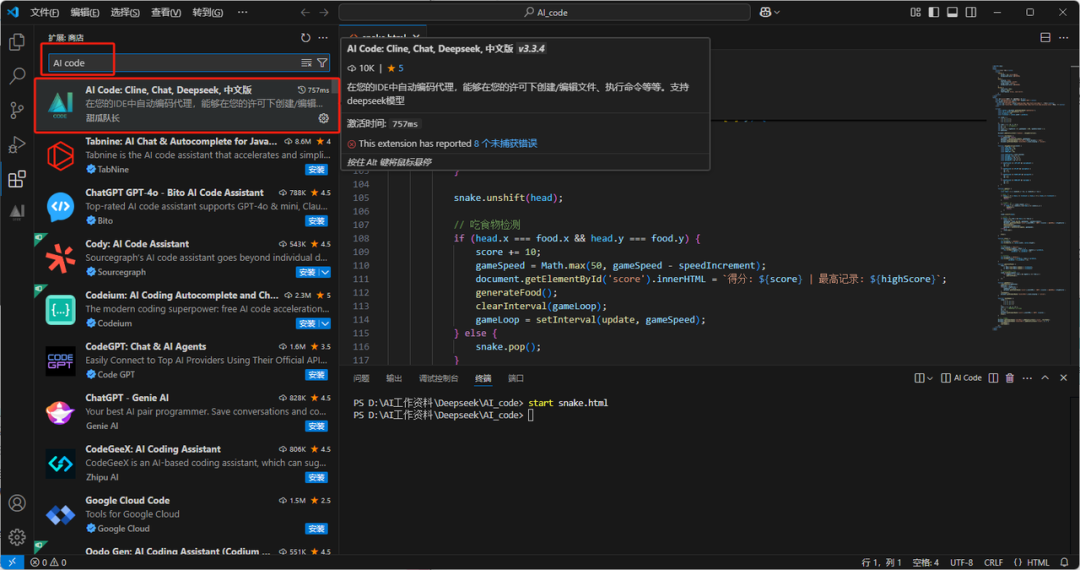The image size is (1080, 570).
Task: Go back with the navigation arrow
Action: pos(305,12)
